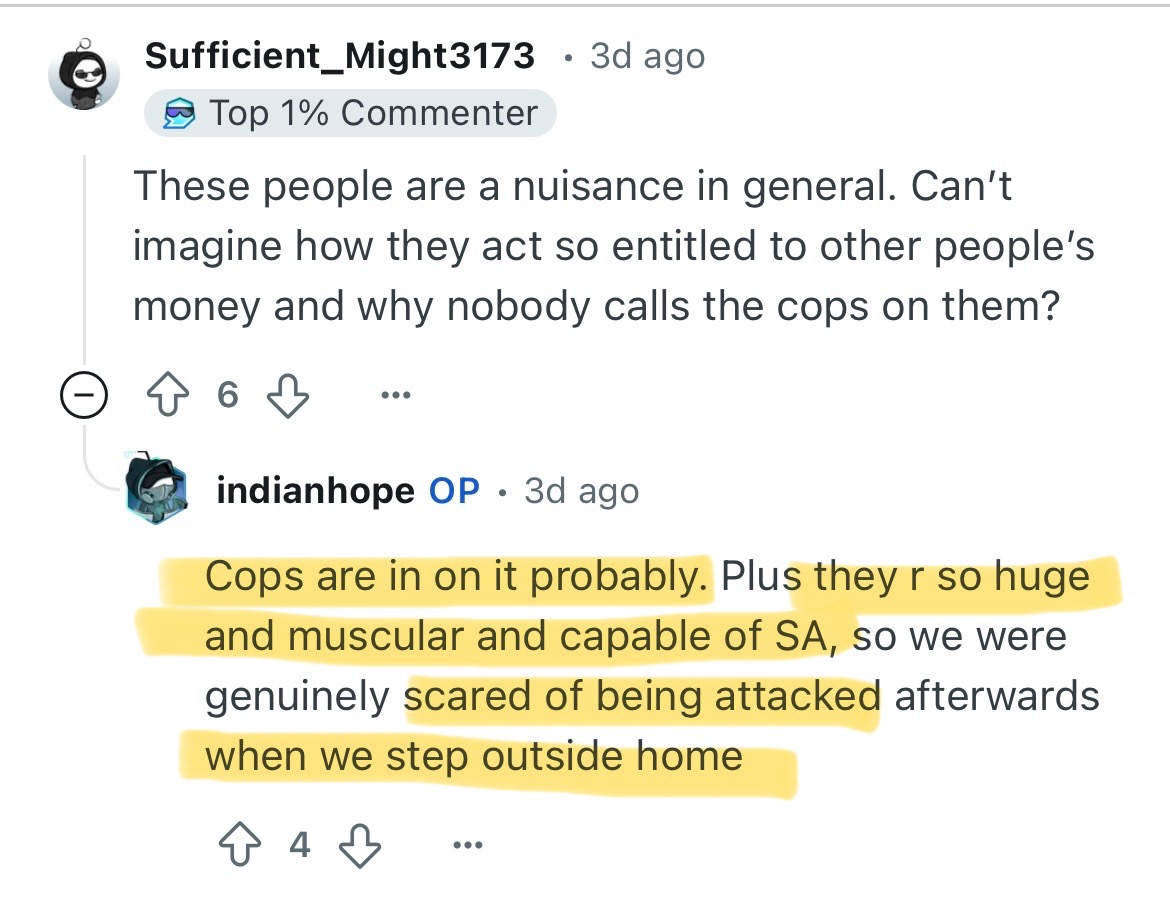Open more options menu on indianhope's reply
This screenshot has width=1170, height=901.
[467, 847]
